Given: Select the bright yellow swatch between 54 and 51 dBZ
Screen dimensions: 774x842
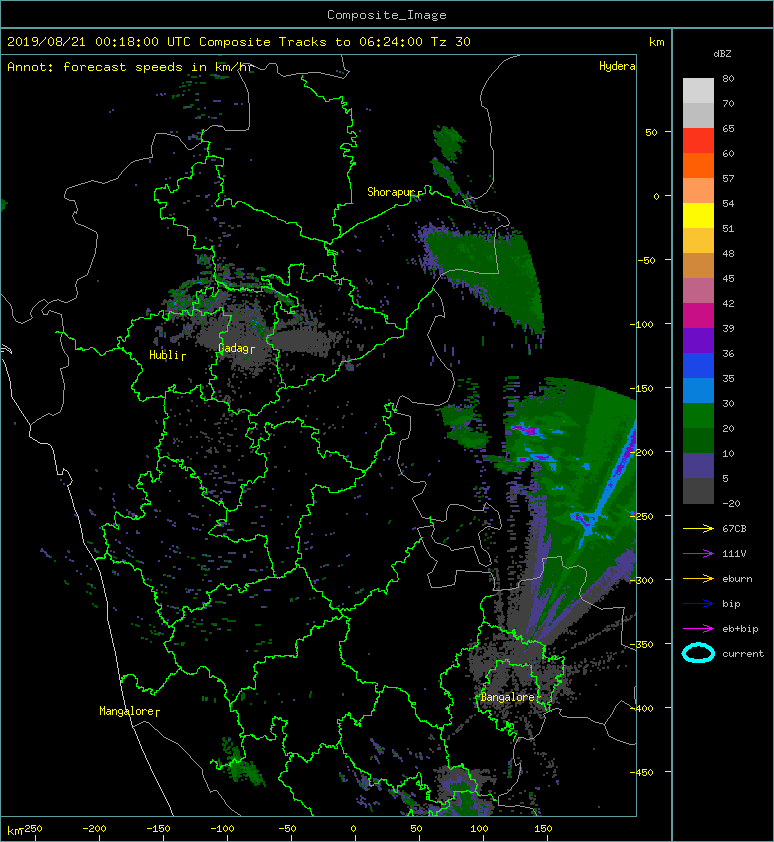Looking at the screenshot, I should coord(698,216).
